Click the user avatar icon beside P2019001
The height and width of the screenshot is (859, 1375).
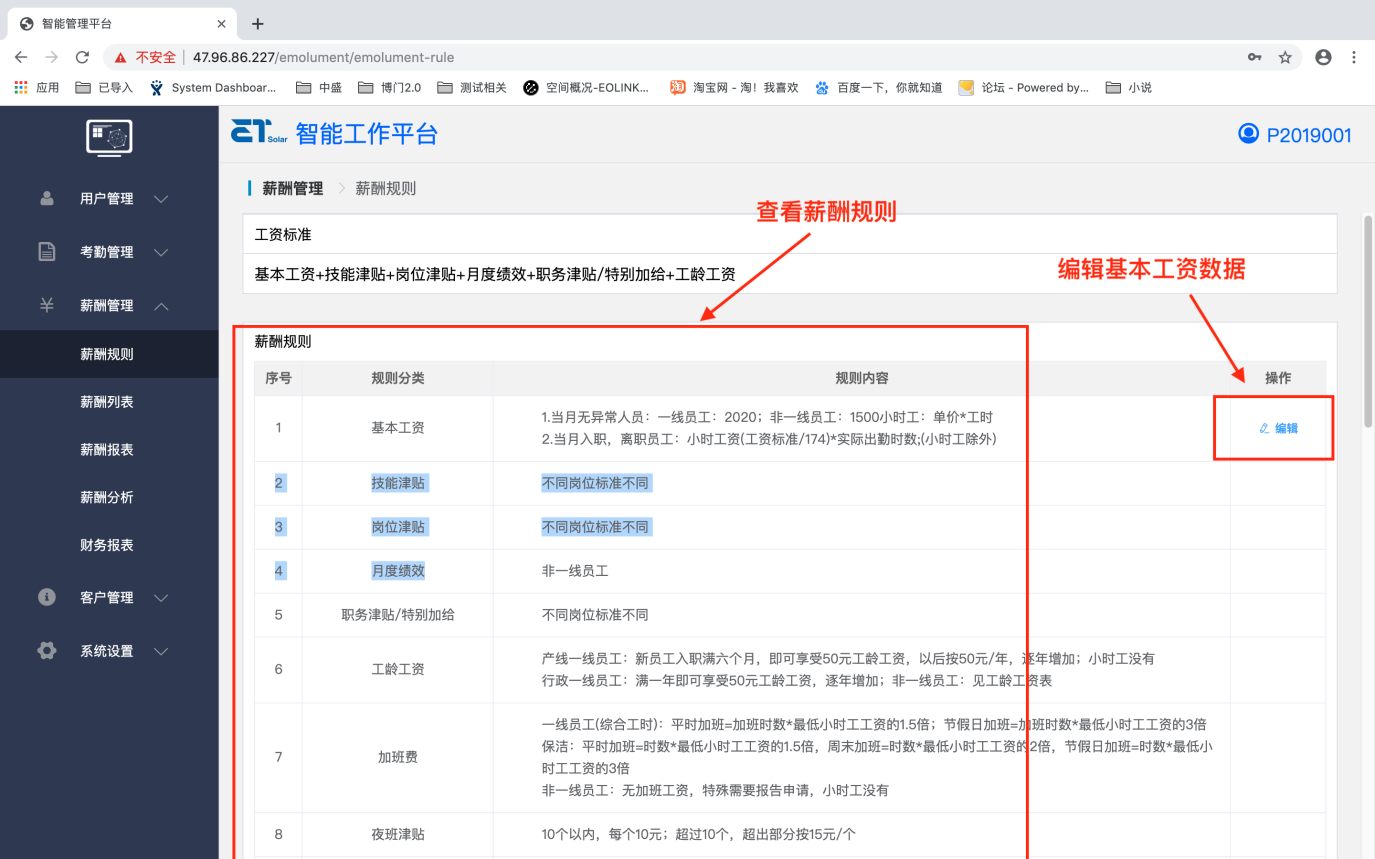[x=1248, y=134]
